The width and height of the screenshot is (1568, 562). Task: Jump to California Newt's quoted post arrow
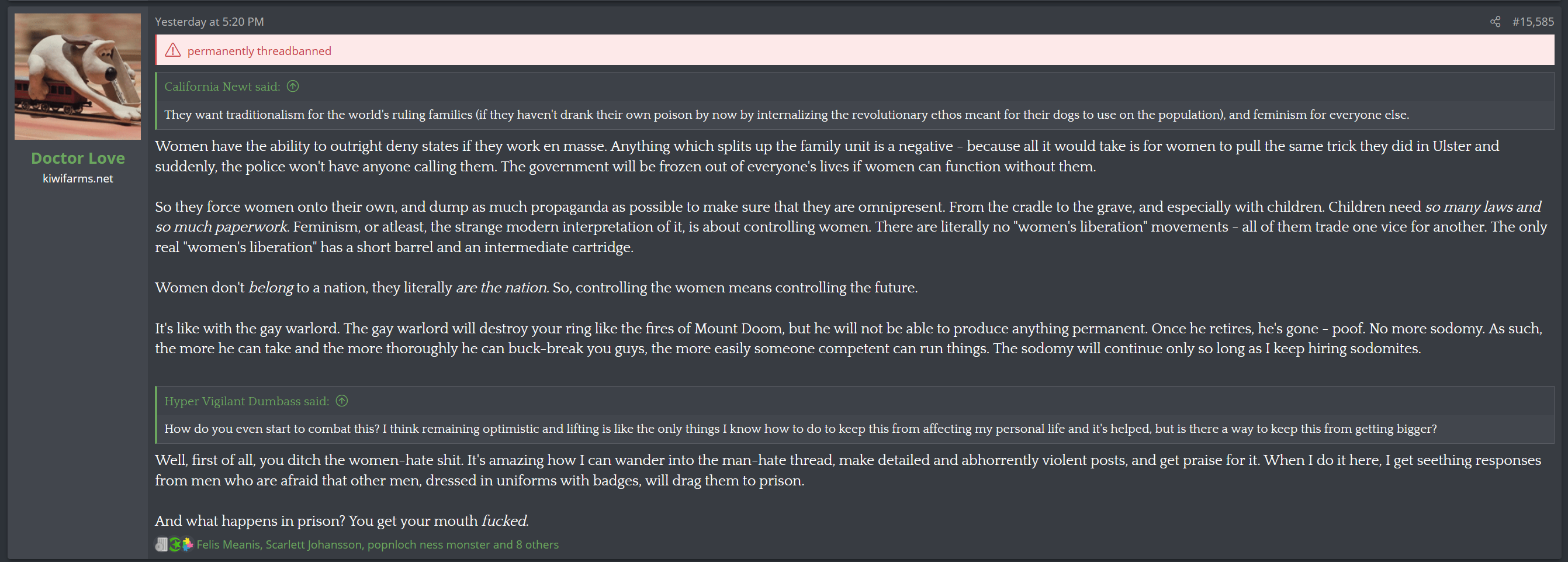coord(293,87)
